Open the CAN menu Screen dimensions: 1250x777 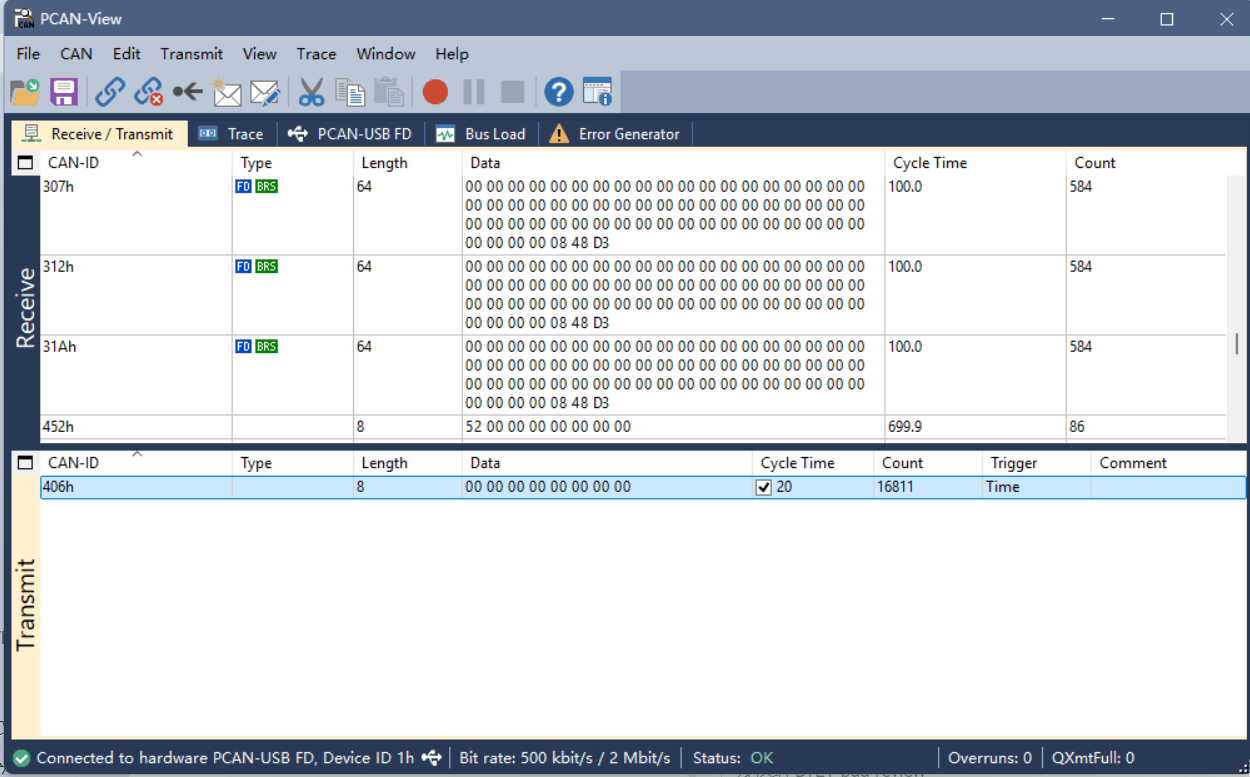(76, 54)
